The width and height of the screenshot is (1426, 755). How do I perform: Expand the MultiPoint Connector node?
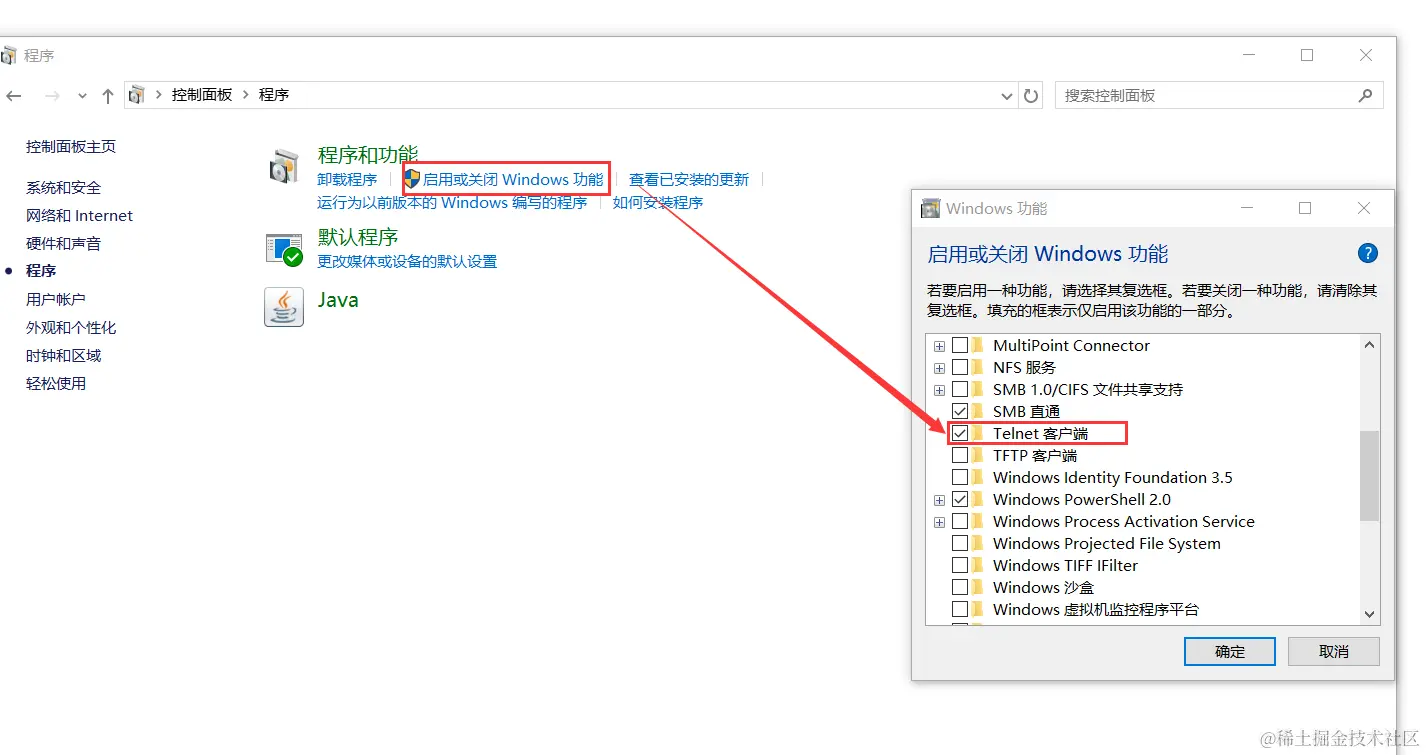pyautogui.click(x=939, y=346)
